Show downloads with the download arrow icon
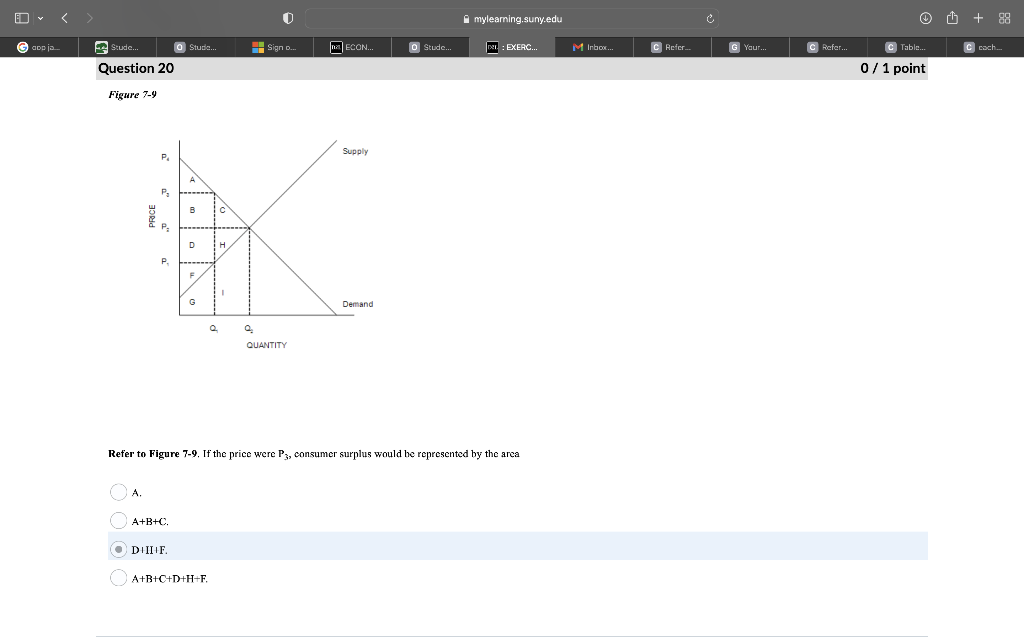The image size is (1024, 640). 925,18
